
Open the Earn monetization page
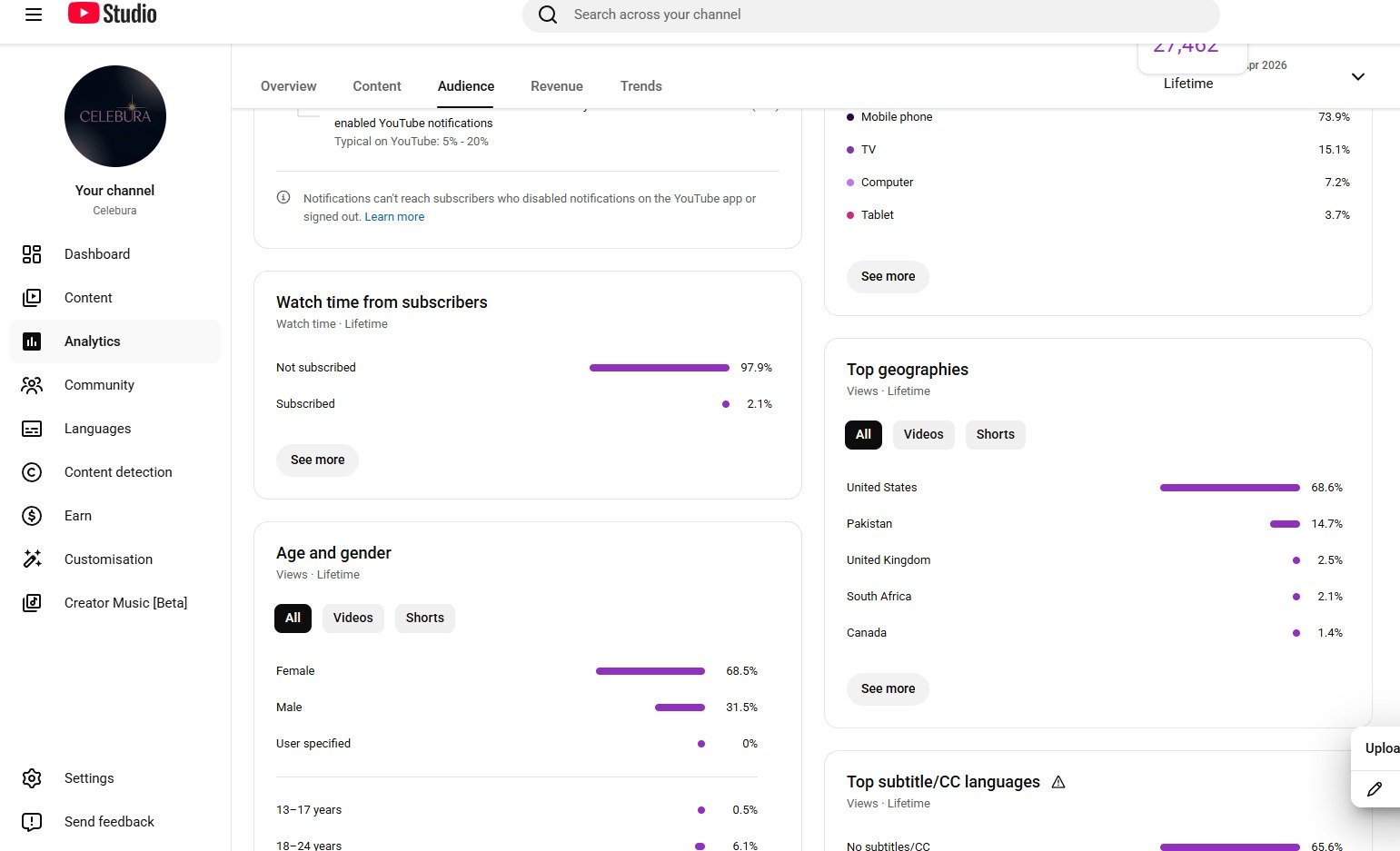coord(77,516)
